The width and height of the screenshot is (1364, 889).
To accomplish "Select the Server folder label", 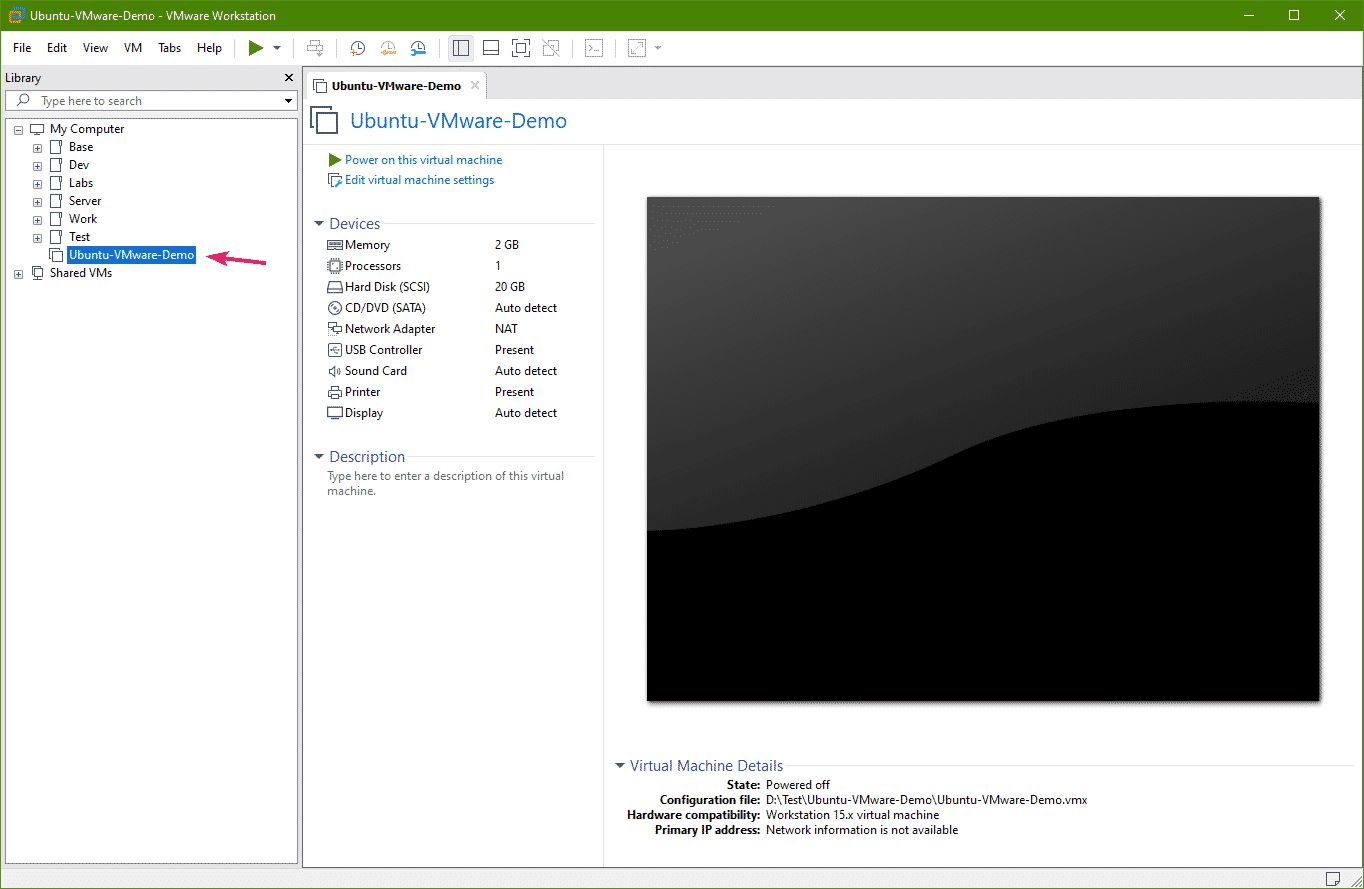I will [85, 201].
